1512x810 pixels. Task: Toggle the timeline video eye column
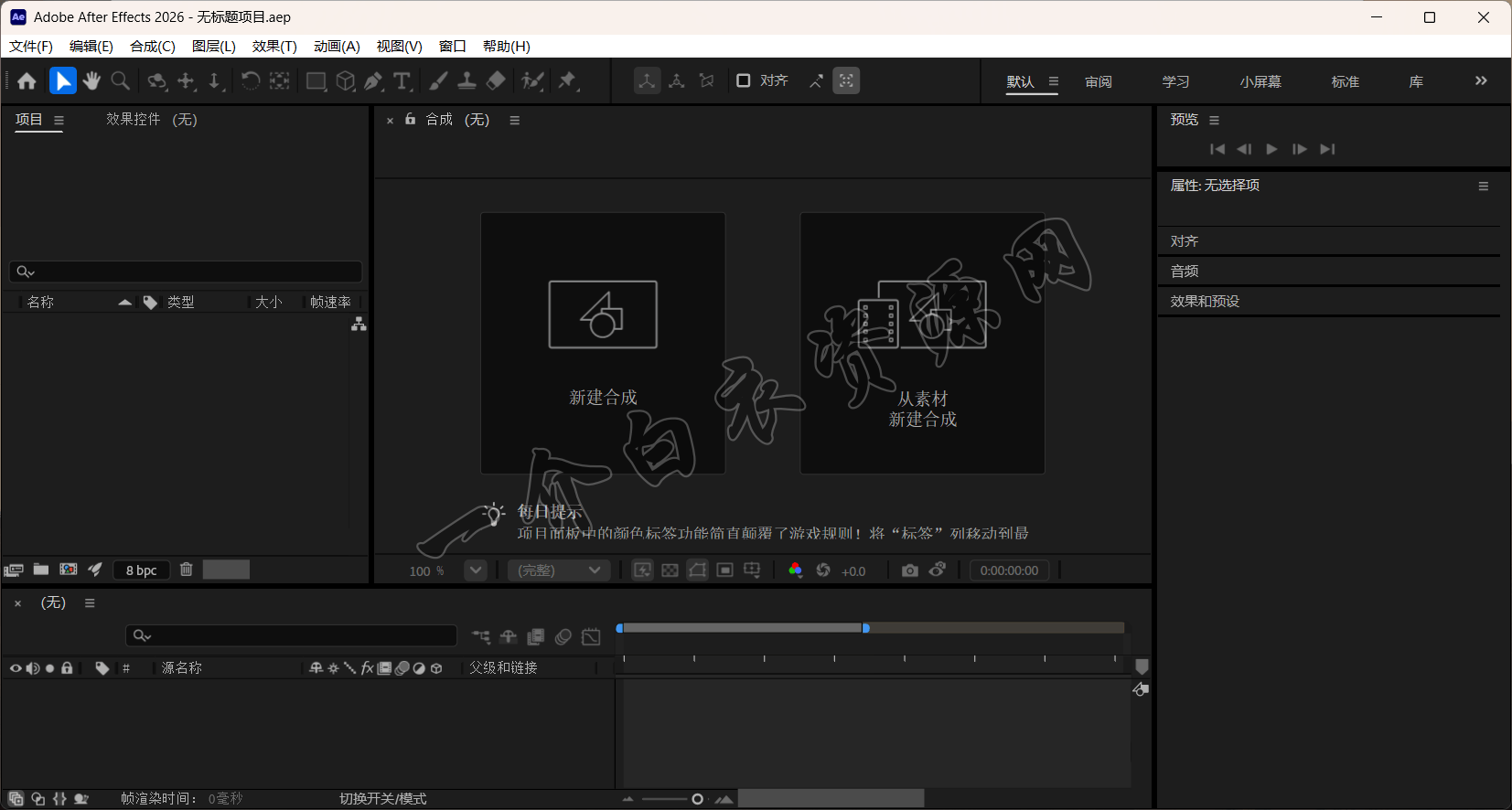[16, 668]
